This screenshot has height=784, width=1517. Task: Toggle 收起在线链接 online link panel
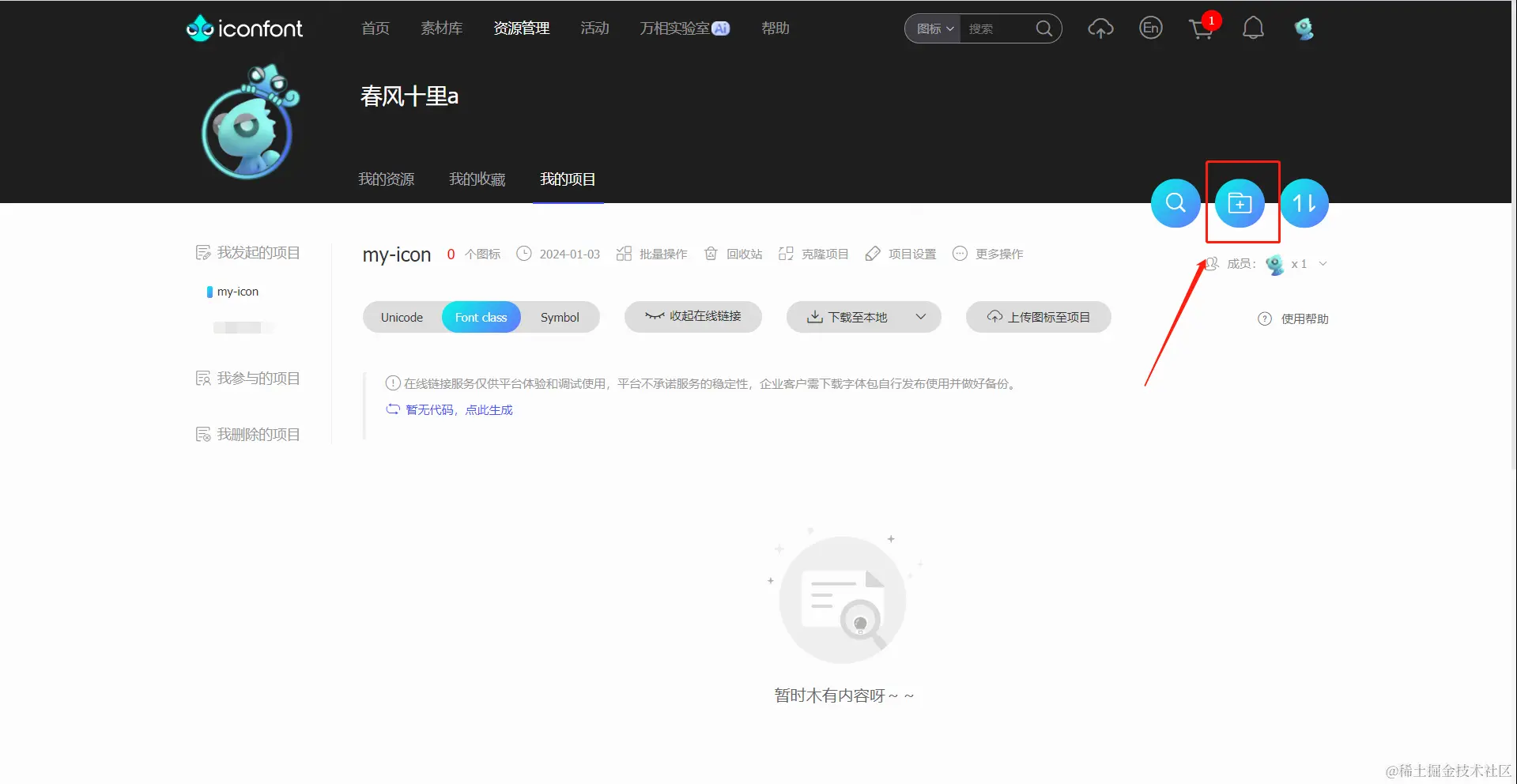[x=692, y=317]
